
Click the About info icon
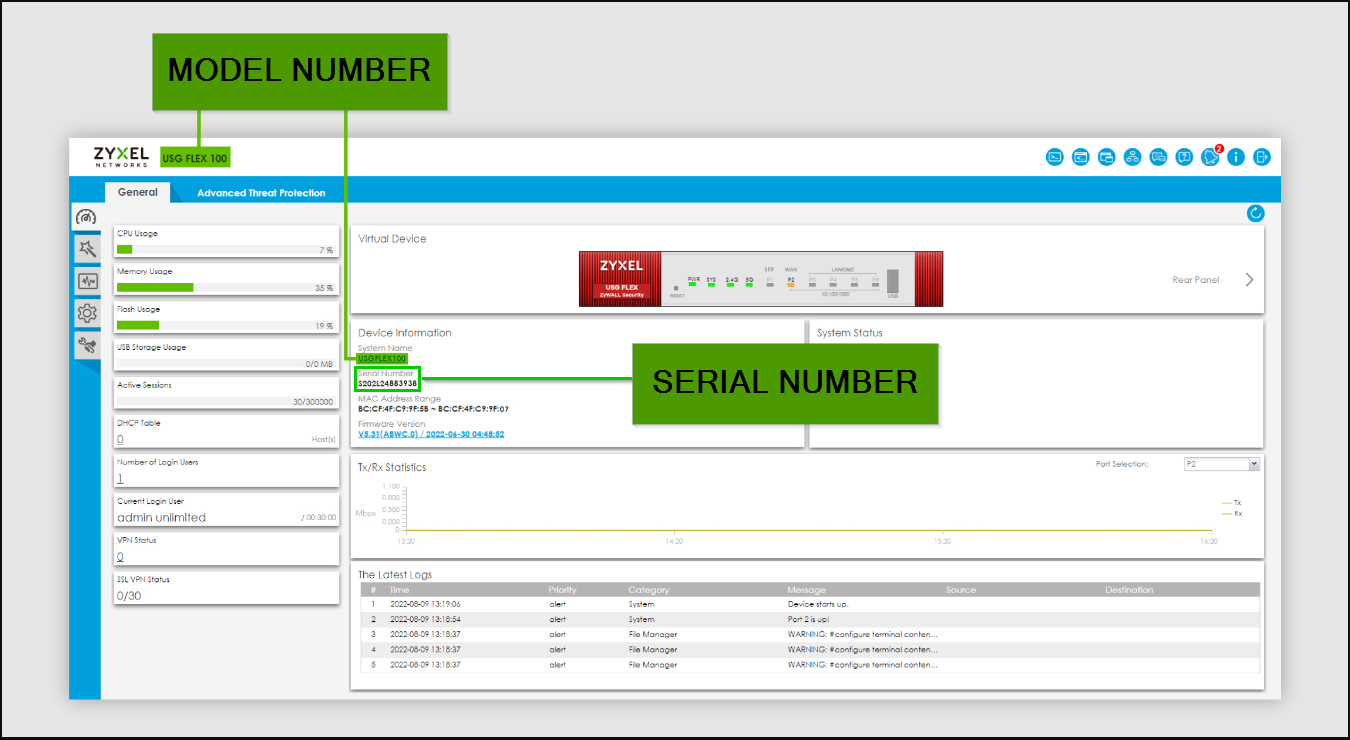click(x=1236, y=157)
